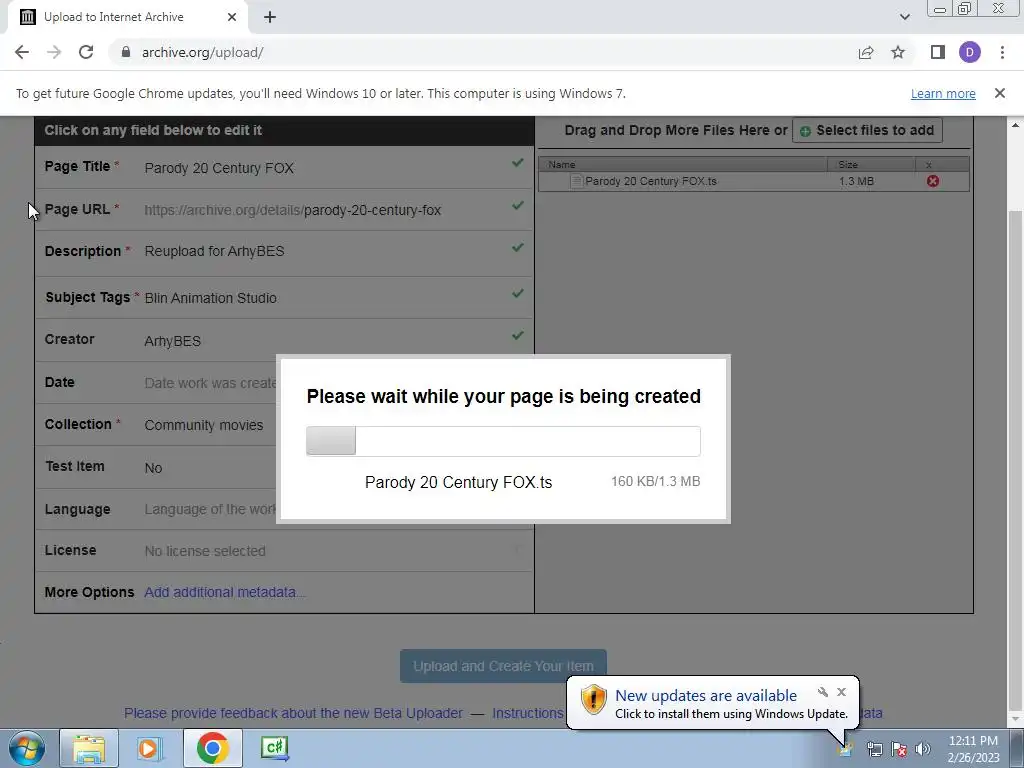Open a new browser tab
Screen dimensions: 1024x768
coord(270,18)
